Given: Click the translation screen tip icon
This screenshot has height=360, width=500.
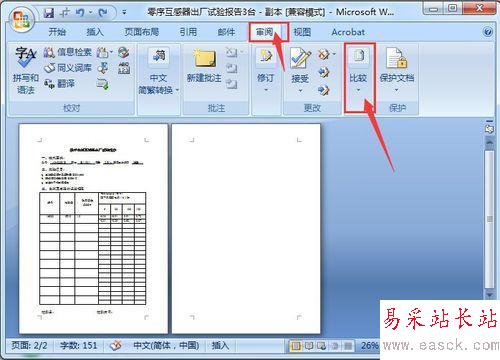Looking at the screenshot, I should pos(102,52).
